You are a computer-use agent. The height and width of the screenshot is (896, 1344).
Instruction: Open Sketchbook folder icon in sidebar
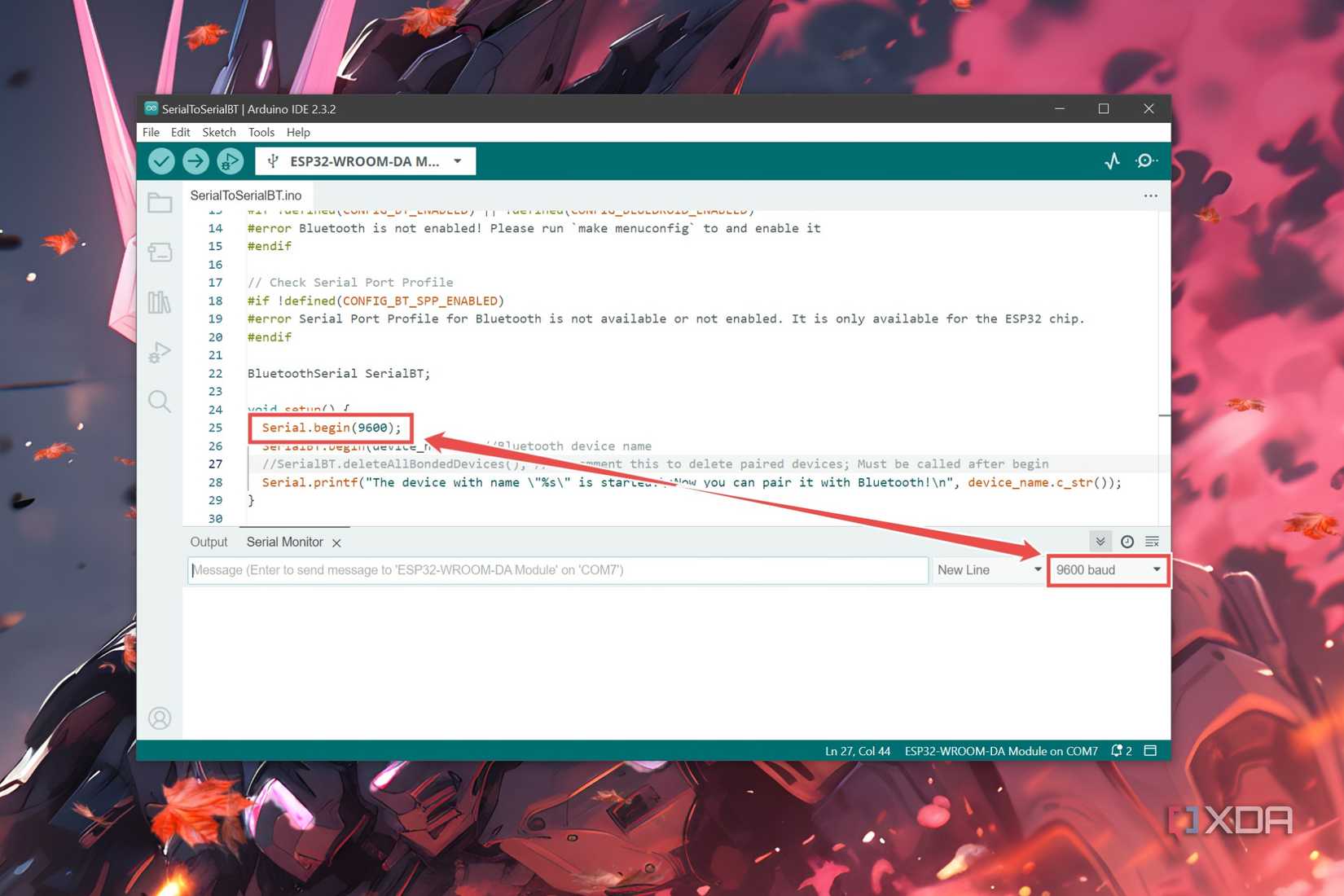click(160, 203)
